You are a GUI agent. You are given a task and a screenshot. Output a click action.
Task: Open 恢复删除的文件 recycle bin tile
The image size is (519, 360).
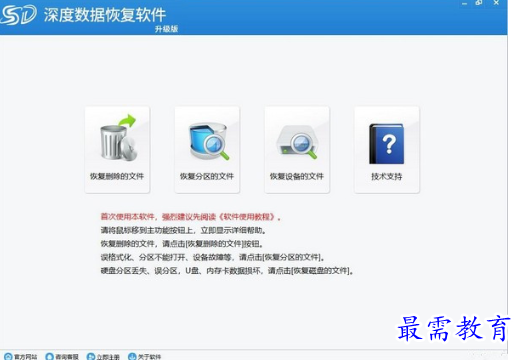117,150
